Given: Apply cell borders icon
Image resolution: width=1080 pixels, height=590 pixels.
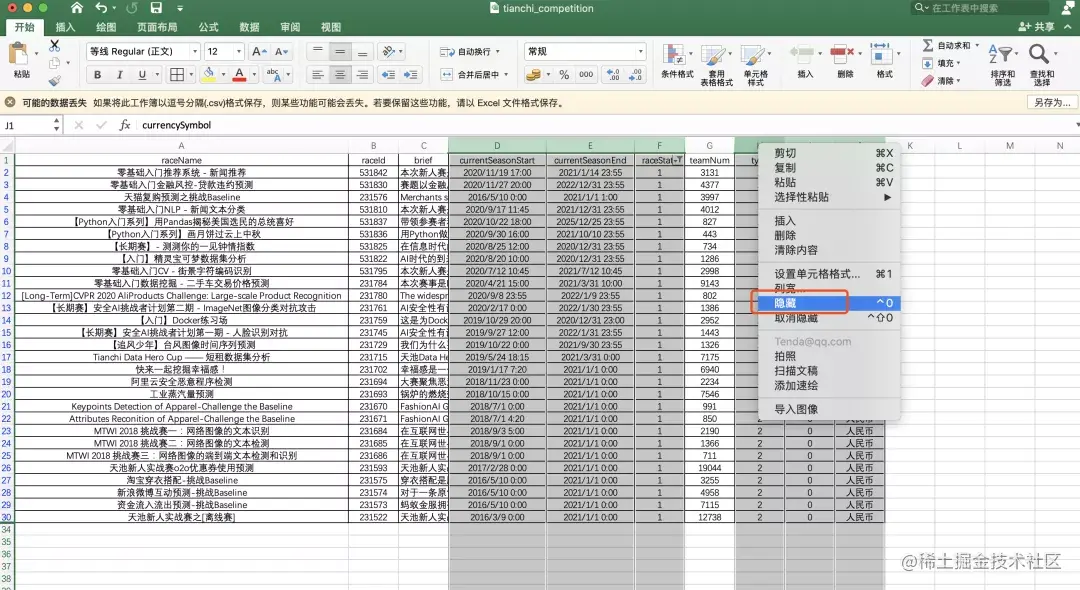Looking at the screenshot, I should 177,74.
